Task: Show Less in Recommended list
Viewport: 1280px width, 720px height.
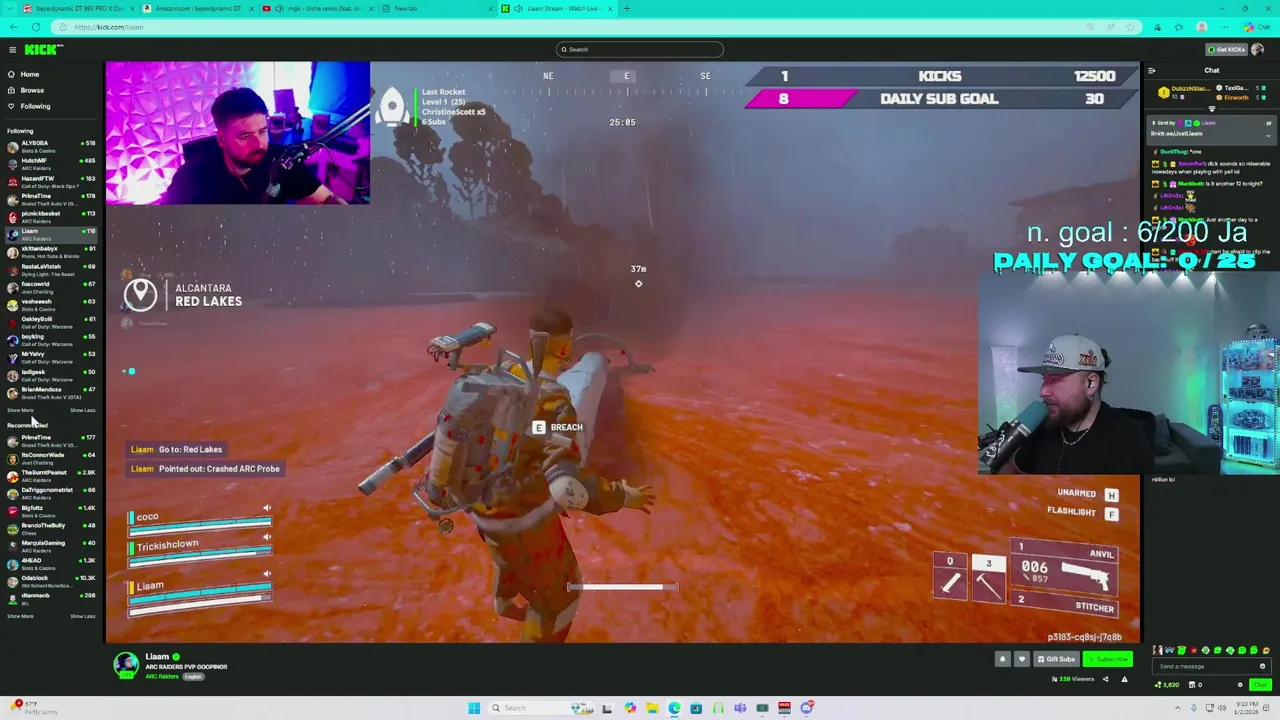Action: (83, 616)
